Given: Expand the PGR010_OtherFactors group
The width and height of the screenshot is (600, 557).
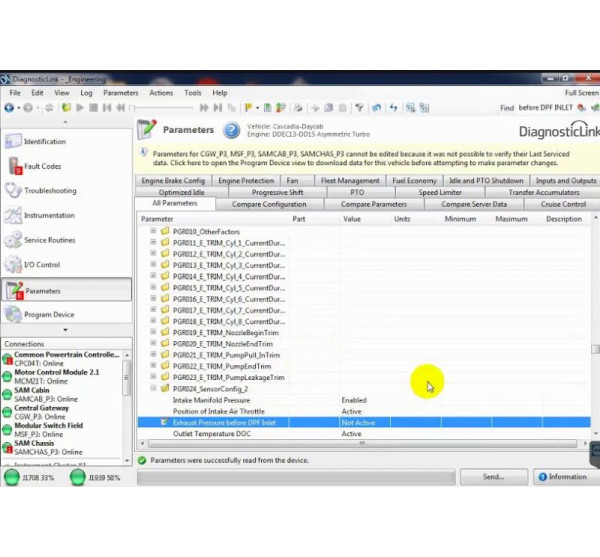Looking at the screenshot, I should 153,231.
